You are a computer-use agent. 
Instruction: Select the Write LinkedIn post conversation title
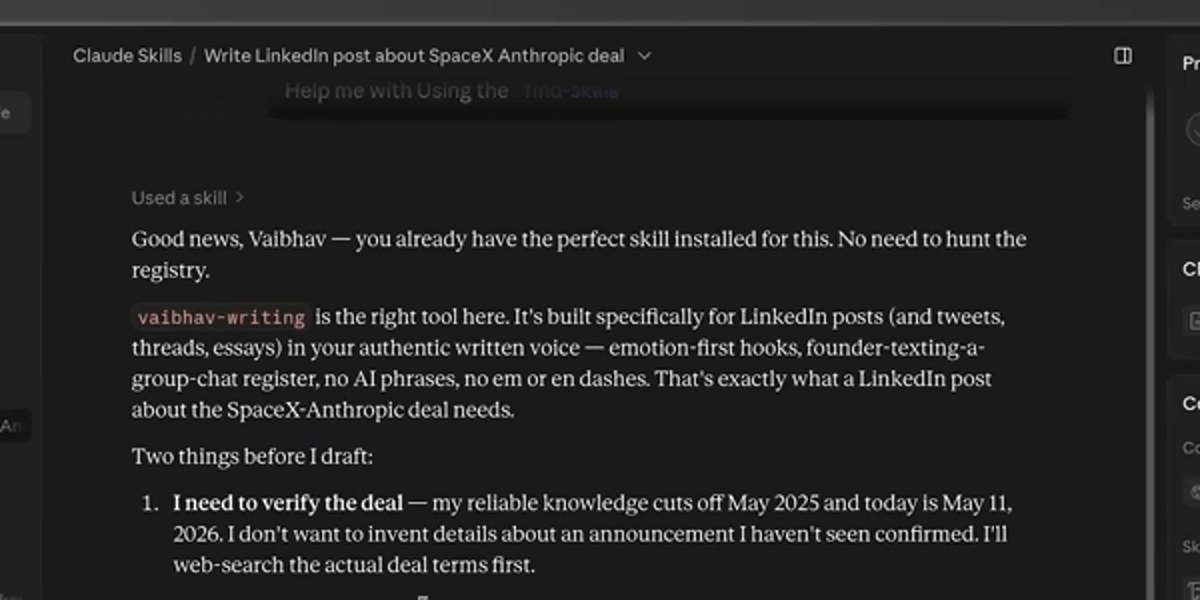point(414,56)
